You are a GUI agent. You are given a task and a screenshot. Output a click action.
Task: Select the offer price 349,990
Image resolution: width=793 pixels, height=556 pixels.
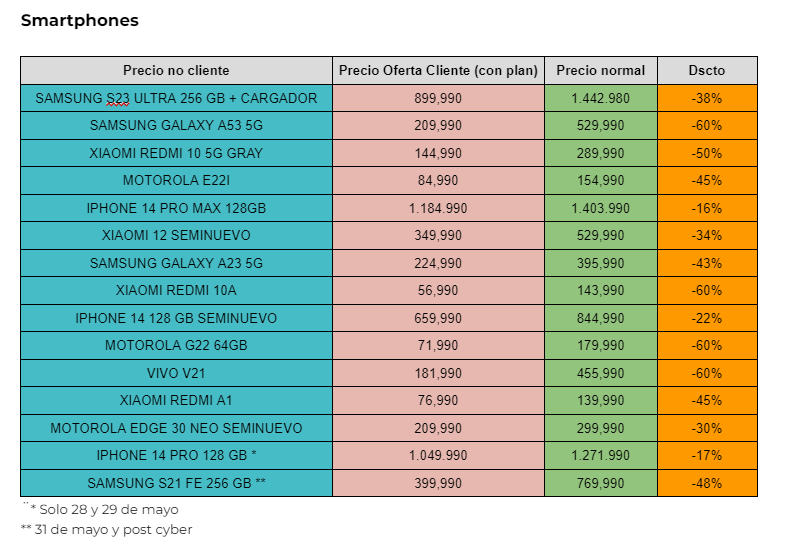click(438, 235)
